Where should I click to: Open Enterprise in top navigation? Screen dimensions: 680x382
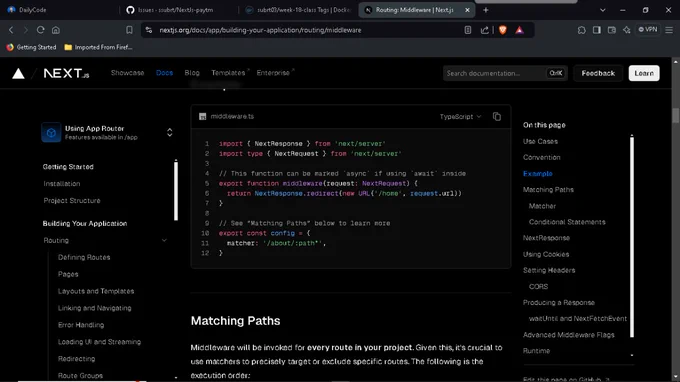273,73
